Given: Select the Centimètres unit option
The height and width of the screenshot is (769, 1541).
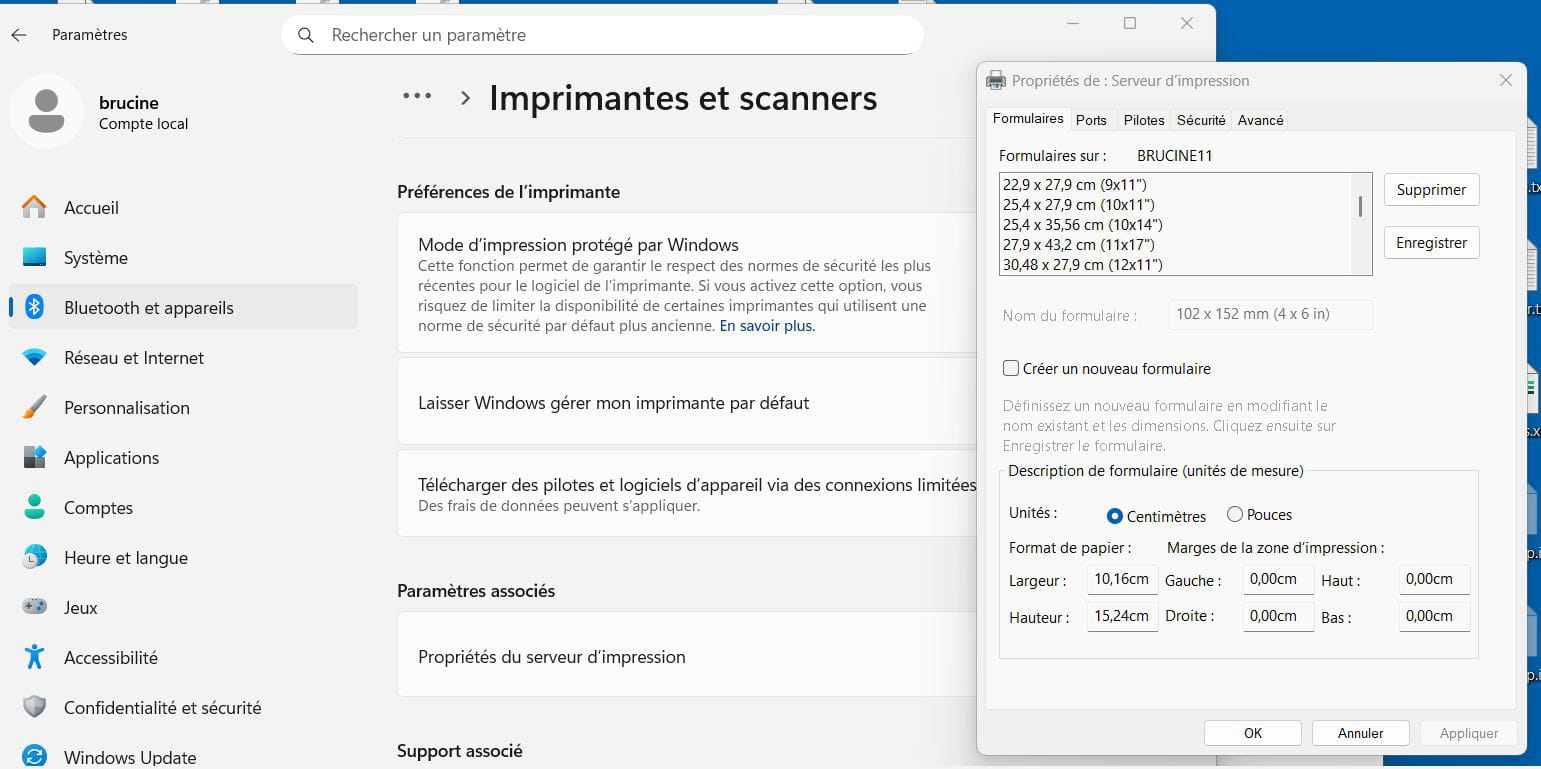Looking at the screenshot, I should point(1115,516).
